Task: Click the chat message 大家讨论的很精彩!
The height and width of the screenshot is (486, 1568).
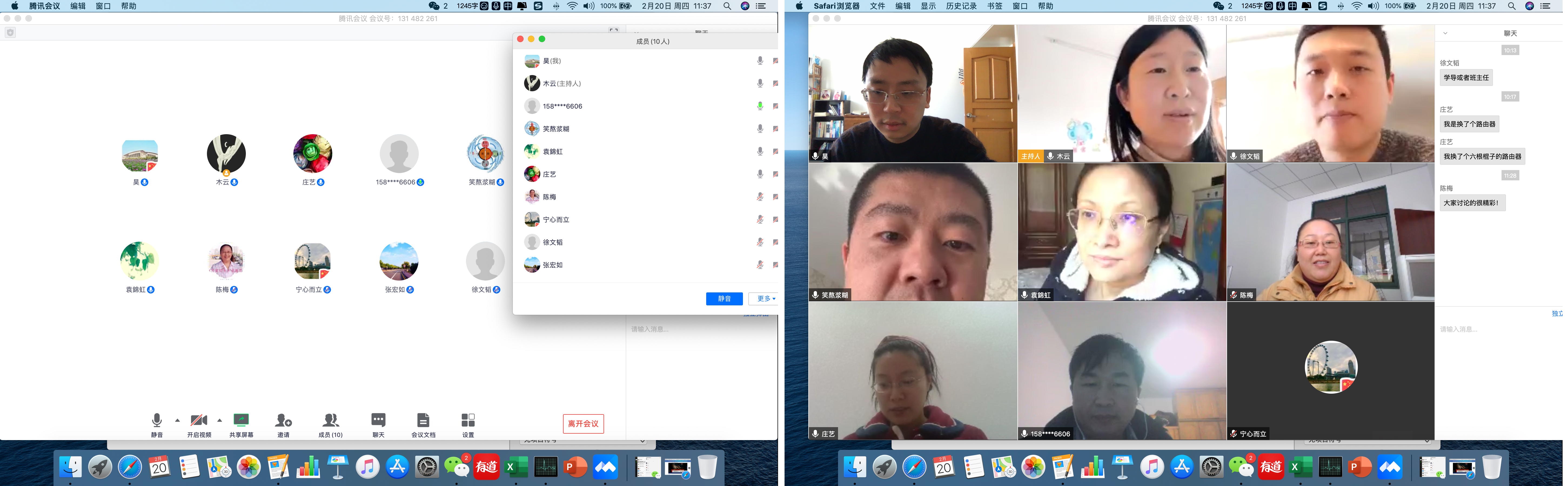Action: [1472, 203]
